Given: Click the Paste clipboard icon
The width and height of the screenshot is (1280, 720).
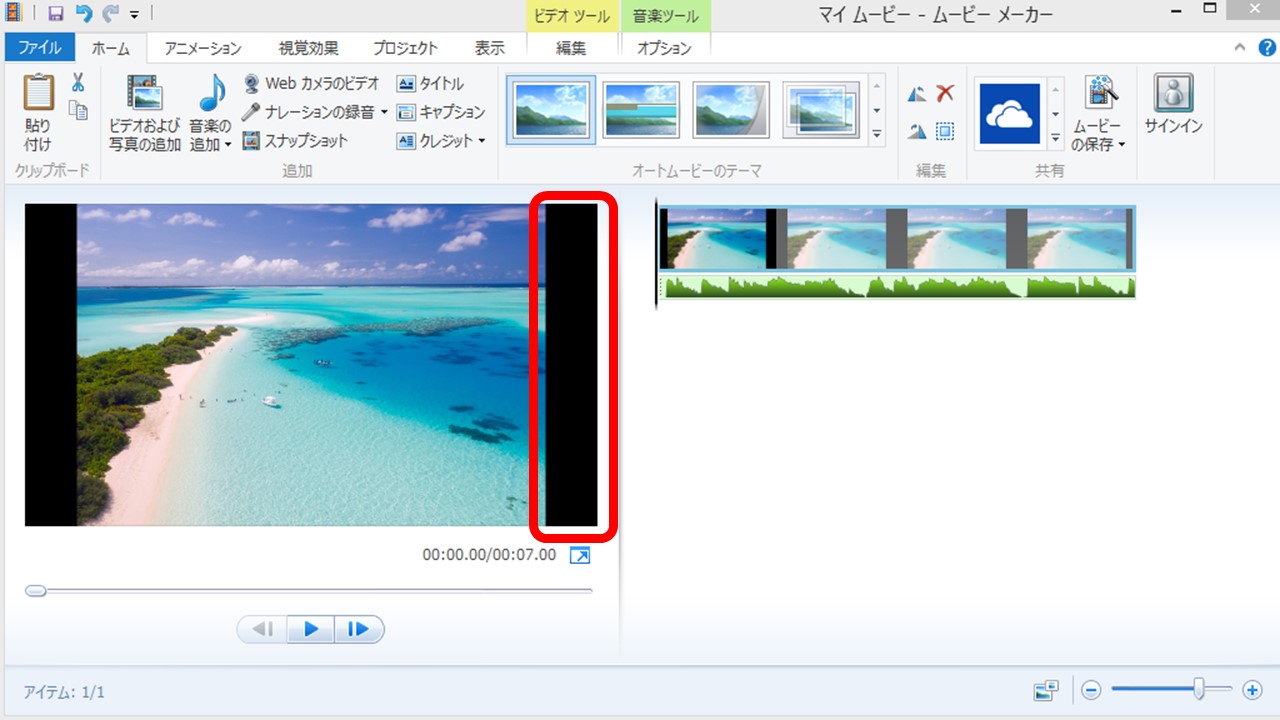Looking at the screenshot, I should pos(38,93).
